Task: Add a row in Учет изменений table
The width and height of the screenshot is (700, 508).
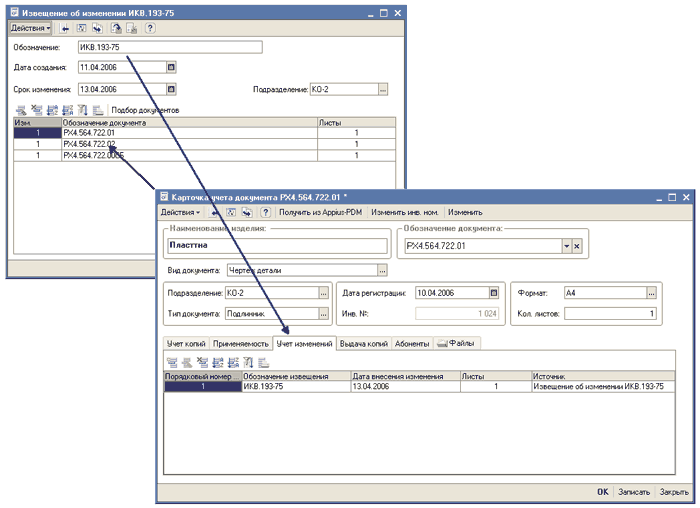Action: (x=172, y=363)
